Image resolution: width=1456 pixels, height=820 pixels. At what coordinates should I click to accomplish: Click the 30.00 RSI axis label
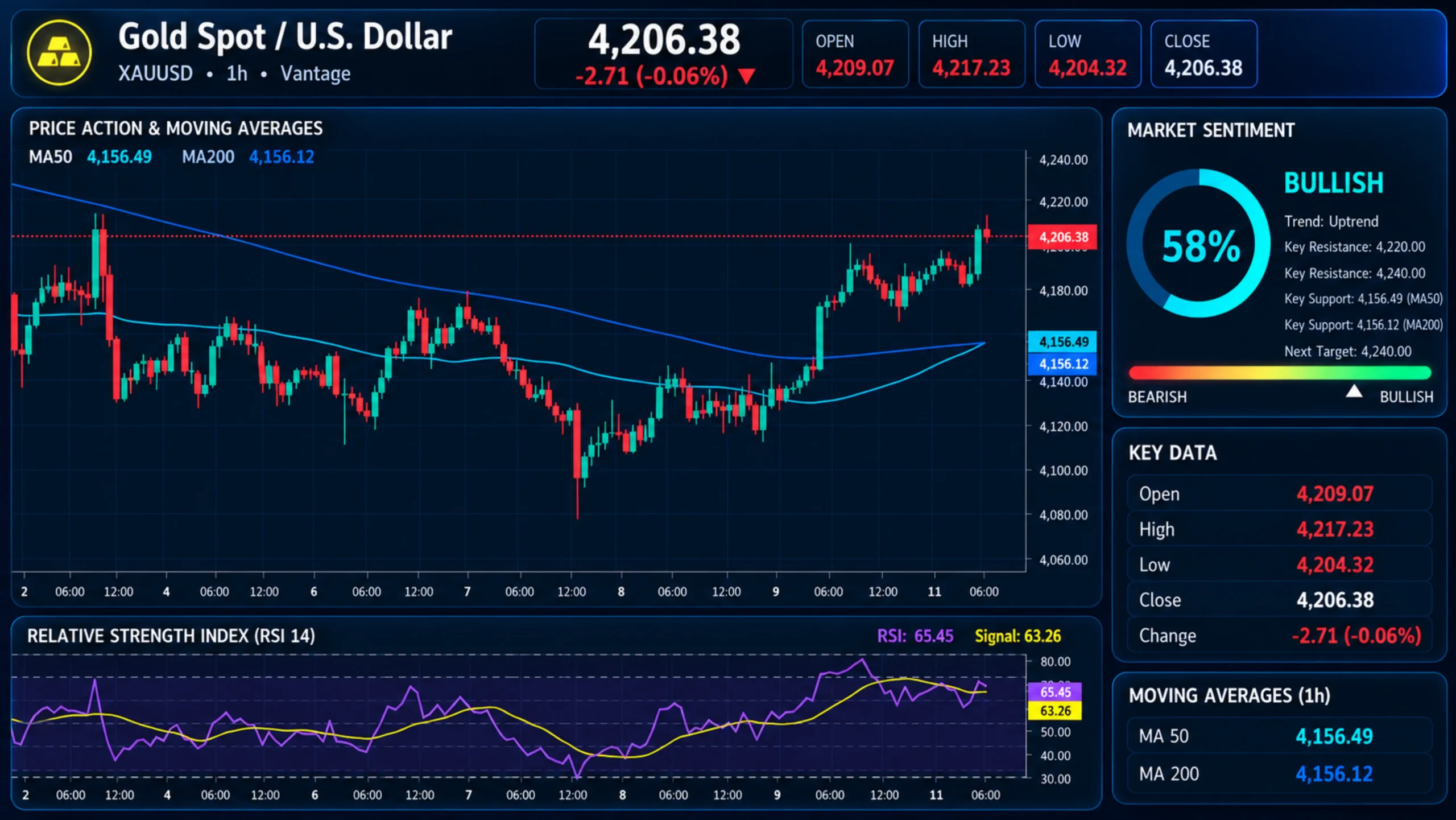pos(1055,779)
